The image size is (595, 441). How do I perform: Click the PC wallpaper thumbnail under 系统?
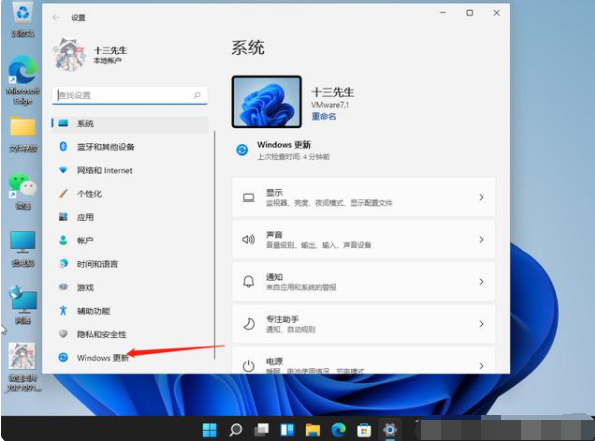[x=267, y=102]
